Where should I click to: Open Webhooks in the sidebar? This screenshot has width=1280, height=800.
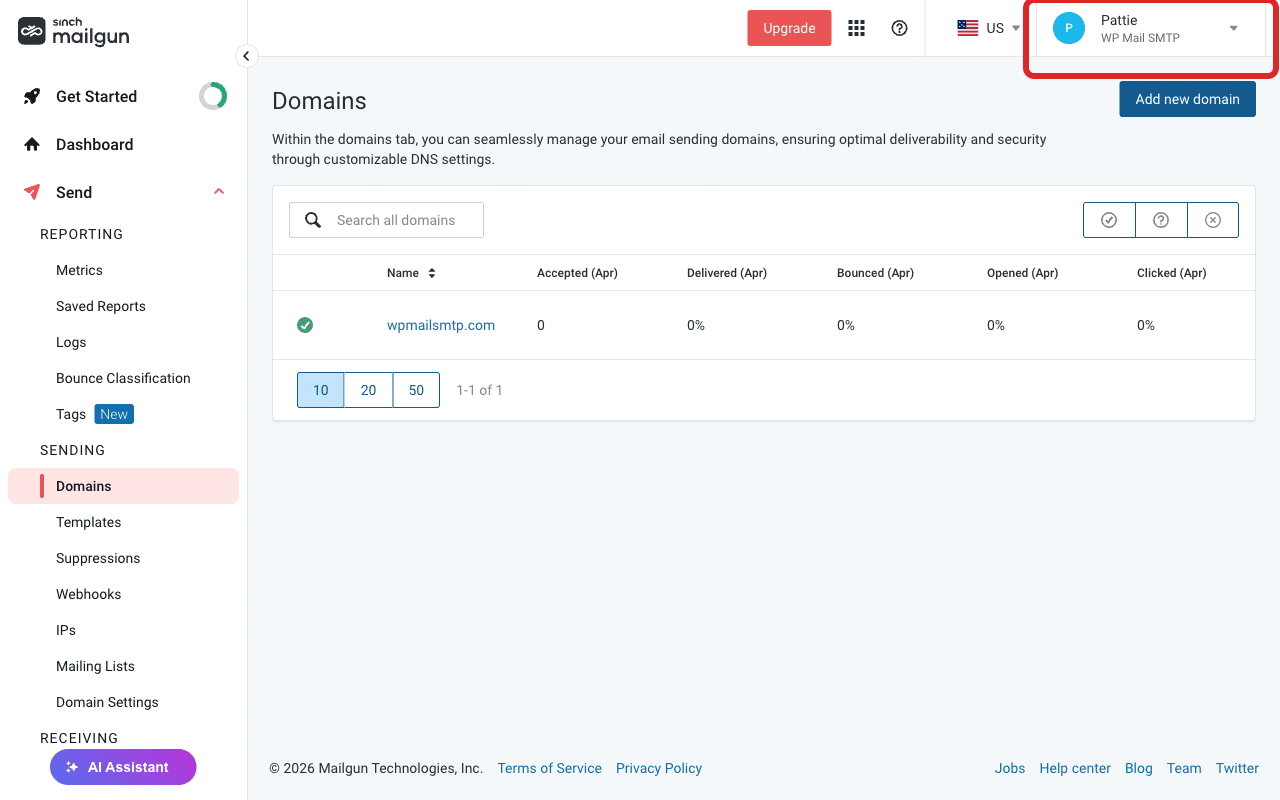[x=88, y=594]
